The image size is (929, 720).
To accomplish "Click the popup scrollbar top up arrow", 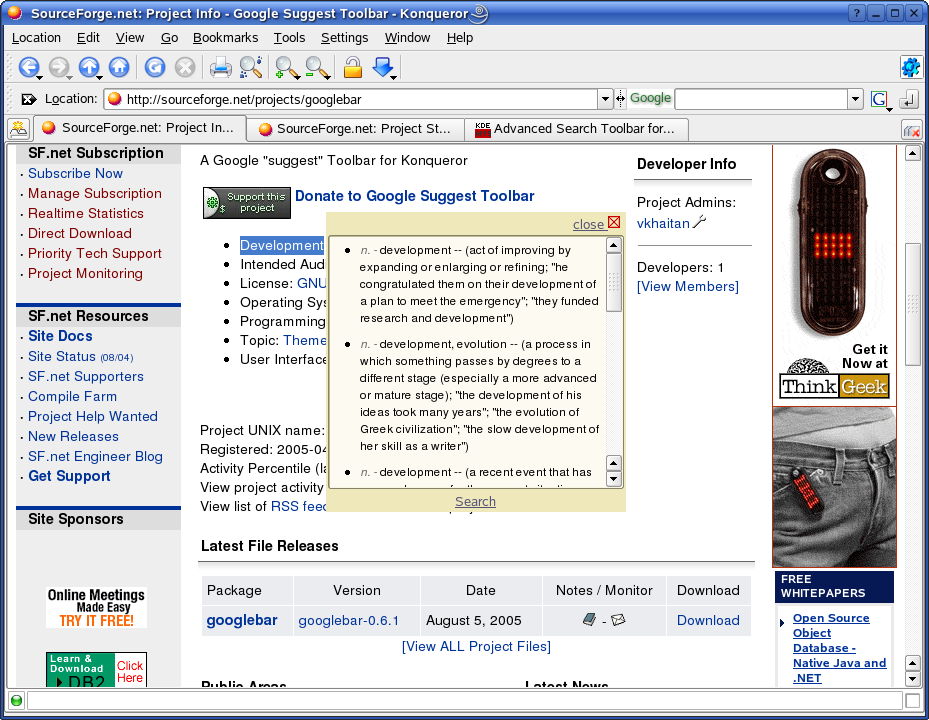I will 614,245.
